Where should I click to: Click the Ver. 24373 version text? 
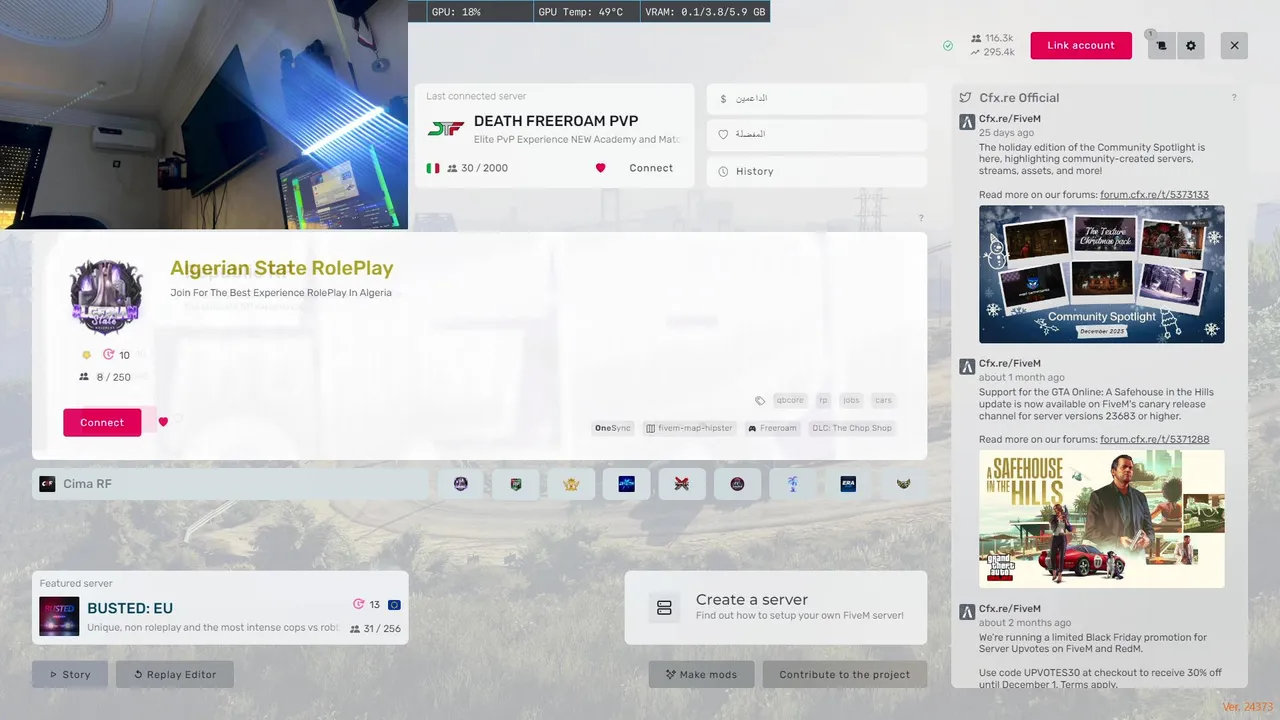pos(1247,707)
